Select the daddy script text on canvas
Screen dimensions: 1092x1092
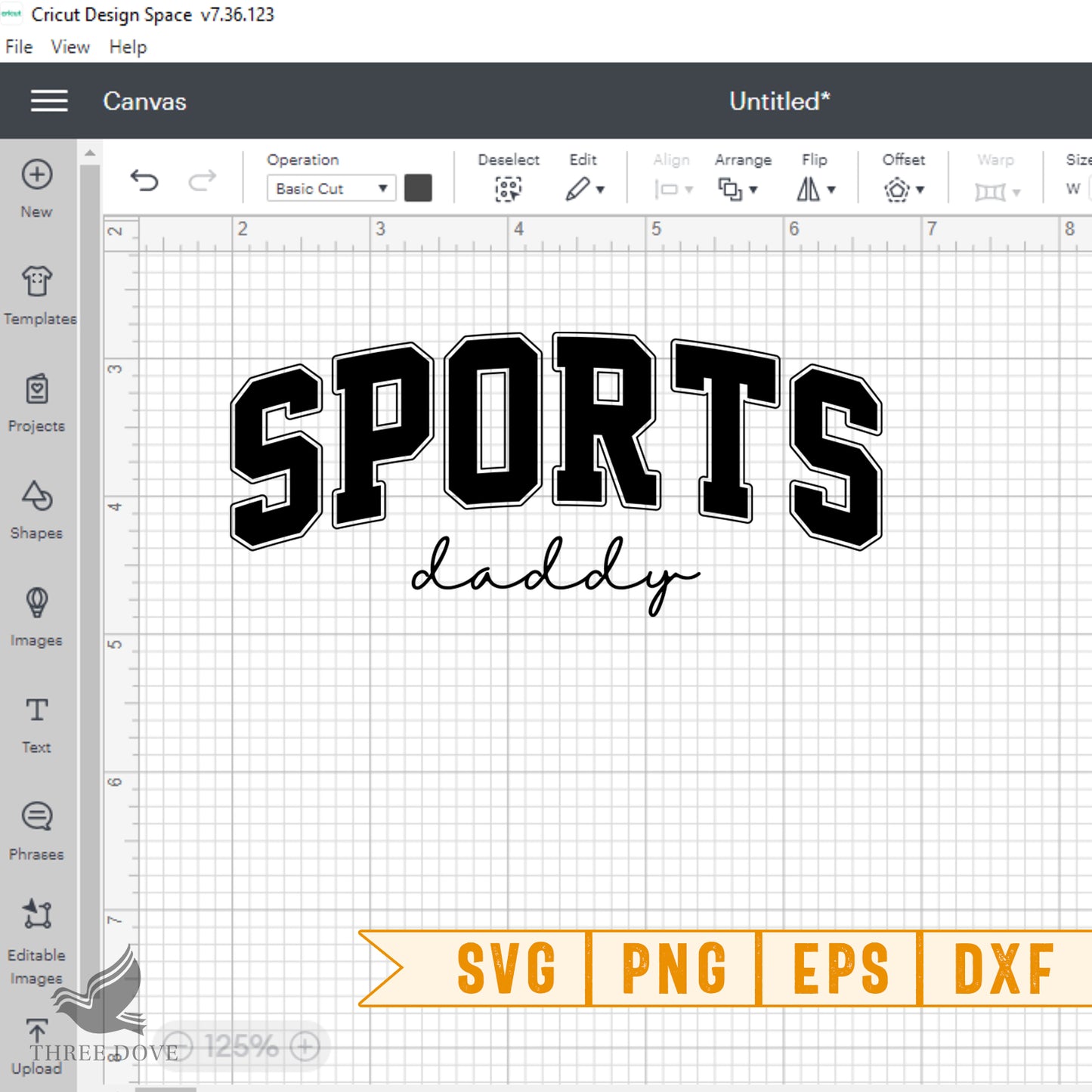(x=555, y=576)
